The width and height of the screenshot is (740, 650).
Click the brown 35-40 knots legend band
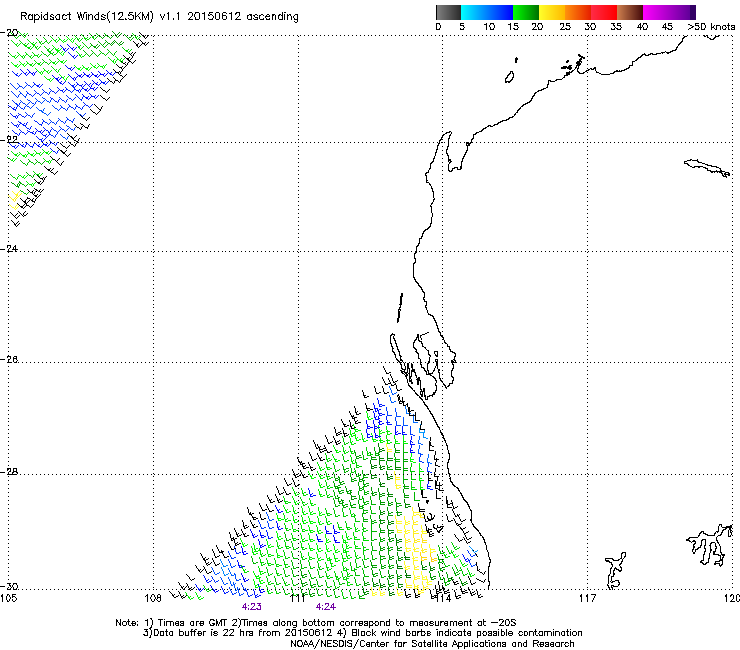click(630, 12)
